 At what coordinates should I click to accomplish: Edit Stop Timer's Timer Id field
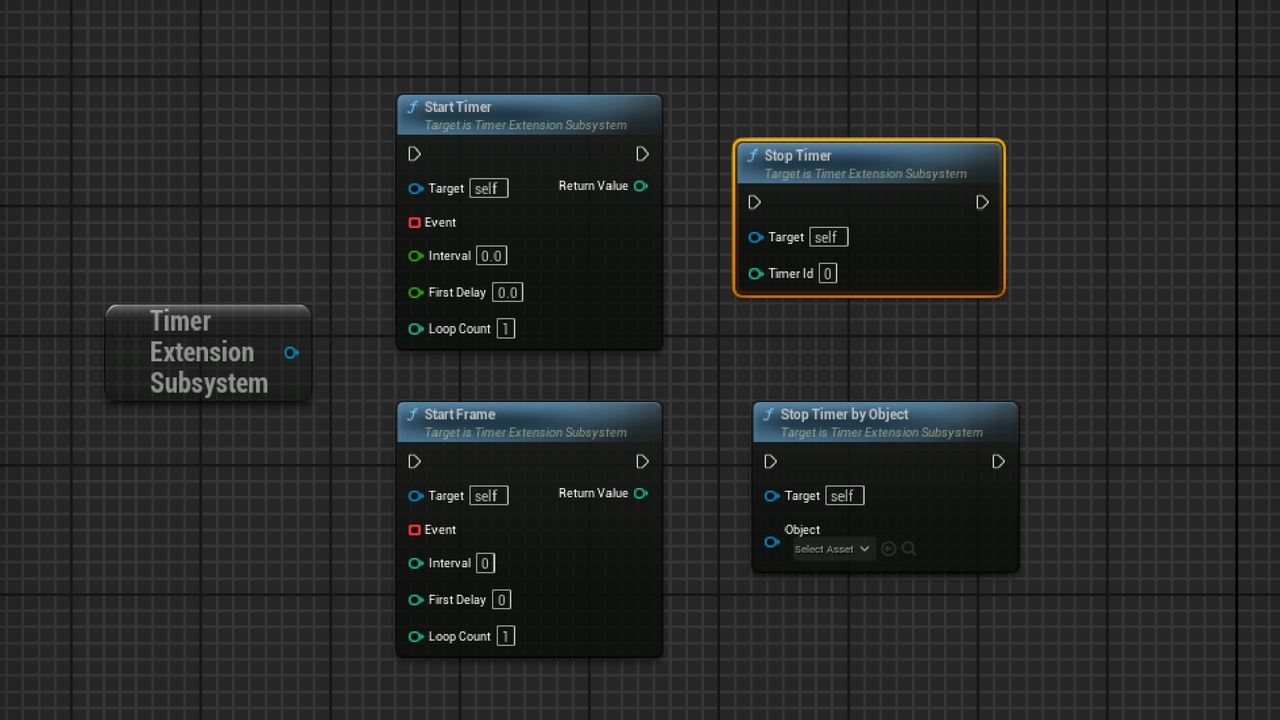tap(828, 273)
